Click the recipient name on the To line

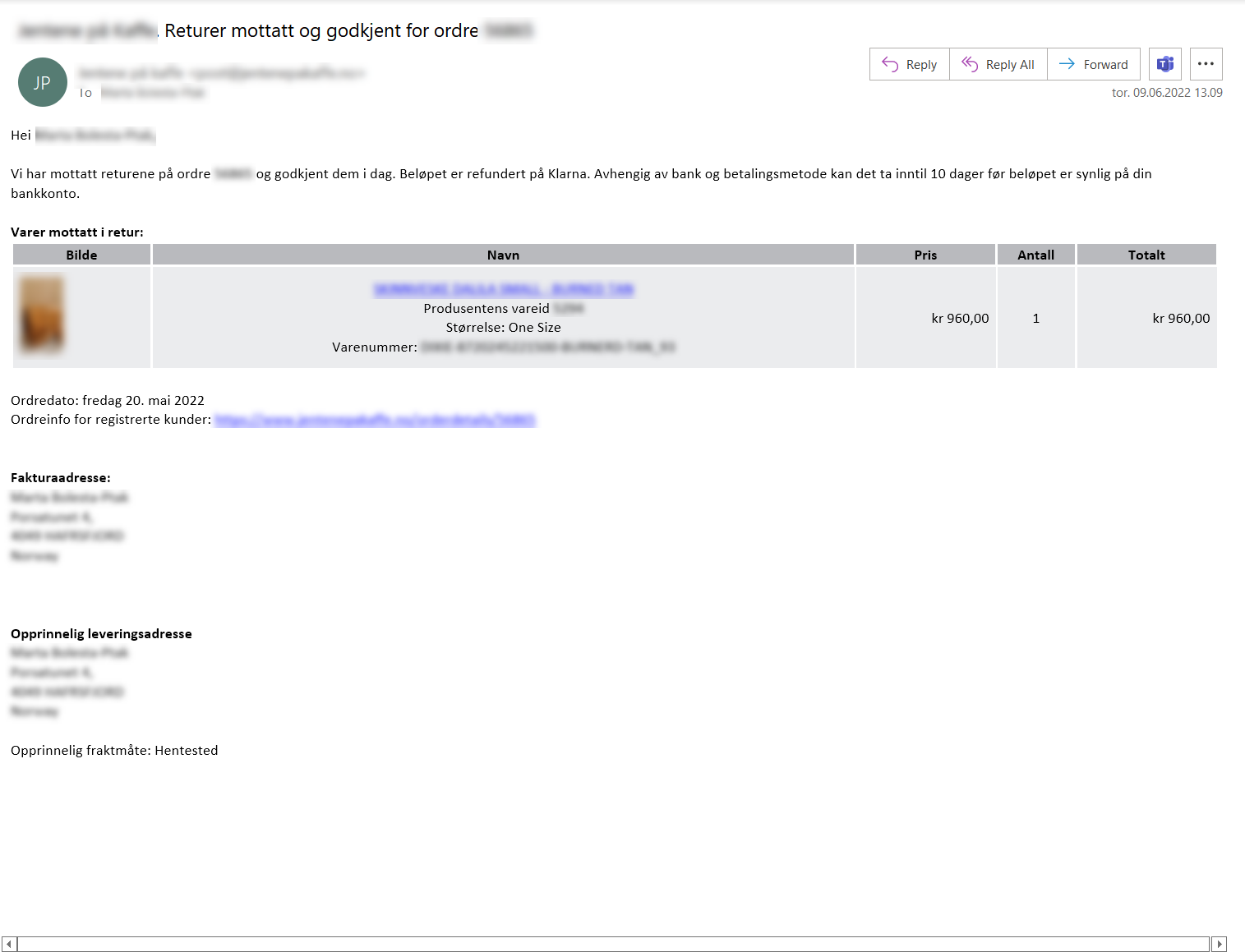coord(152,93)
